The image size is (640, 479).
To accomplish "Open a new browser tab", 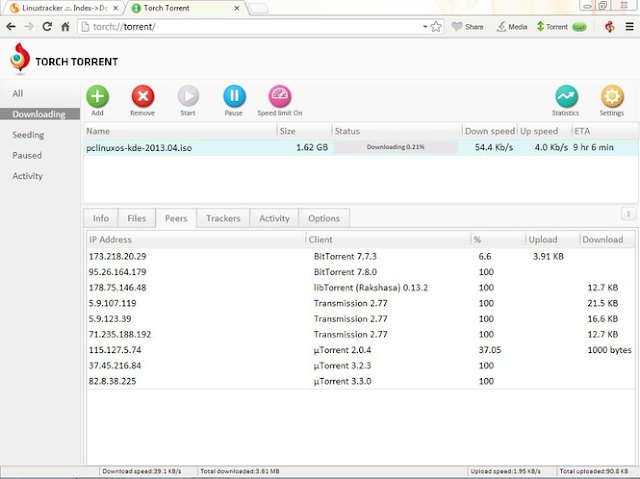I will (x=258, y=8).
